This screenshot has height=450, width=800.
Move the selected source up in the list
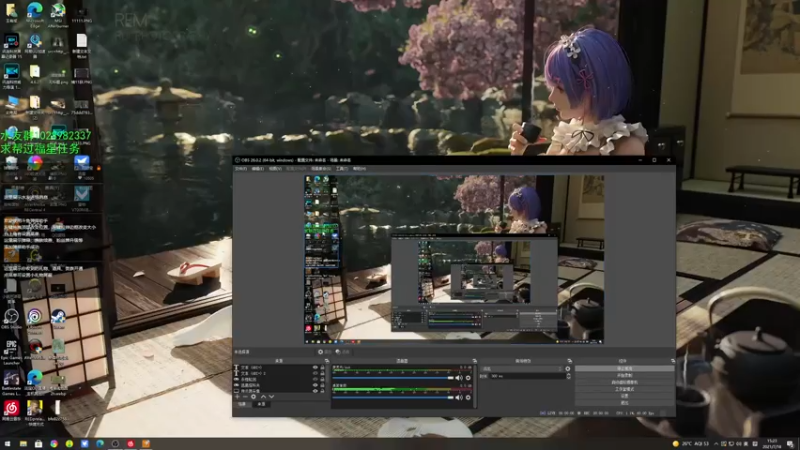point(263,397)
